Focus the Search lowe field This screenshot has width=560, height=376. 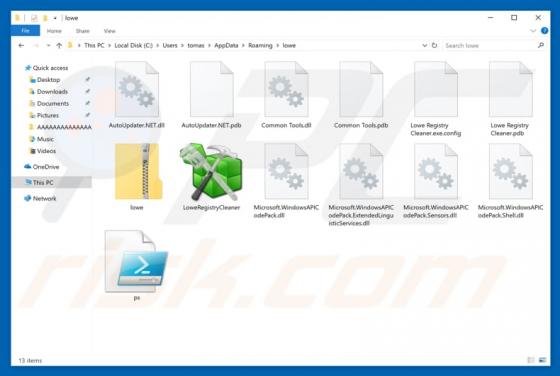[490, 45]
